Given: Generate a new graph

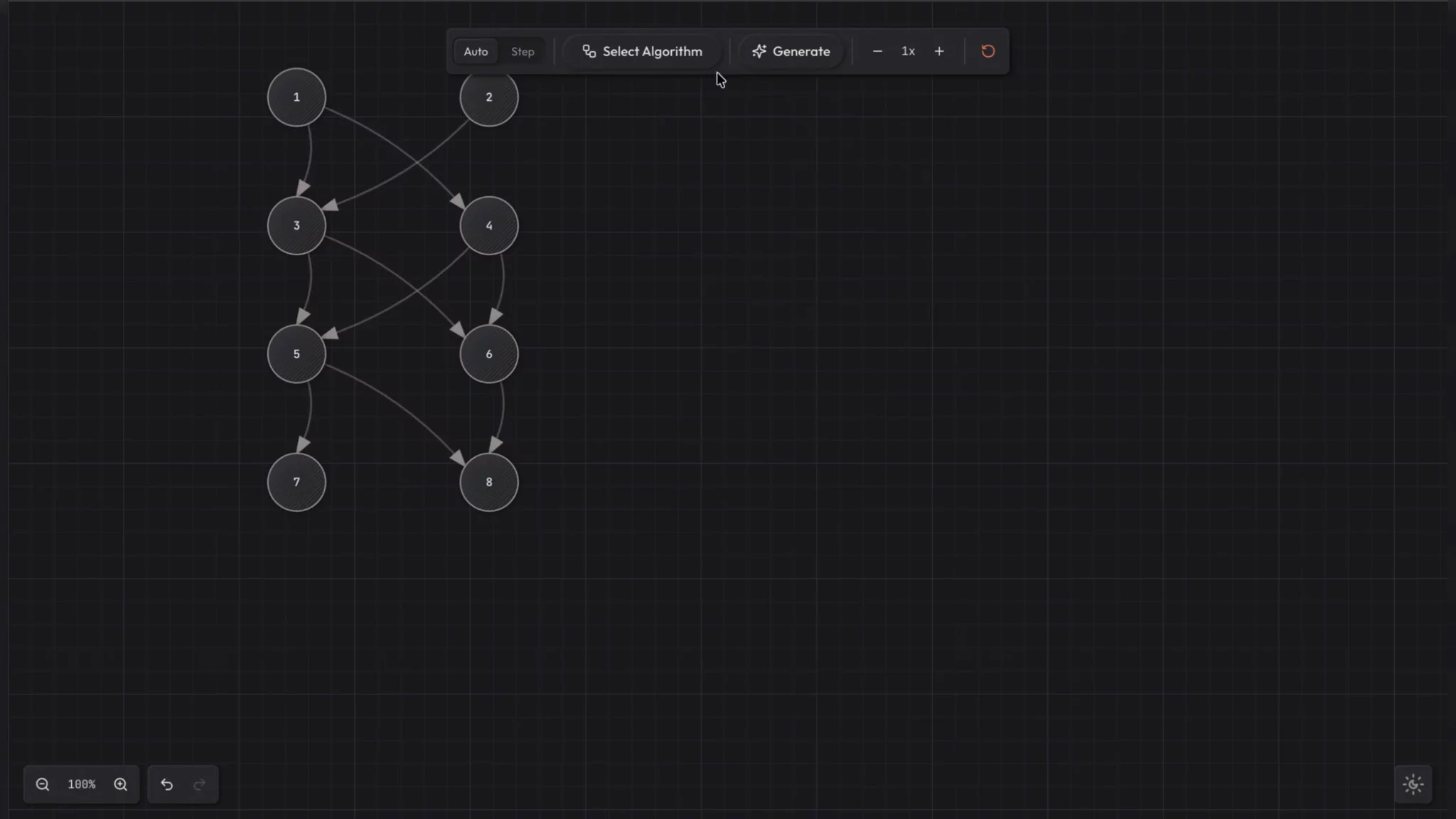Looking at the screenshot, I should (x=790, y=51).
